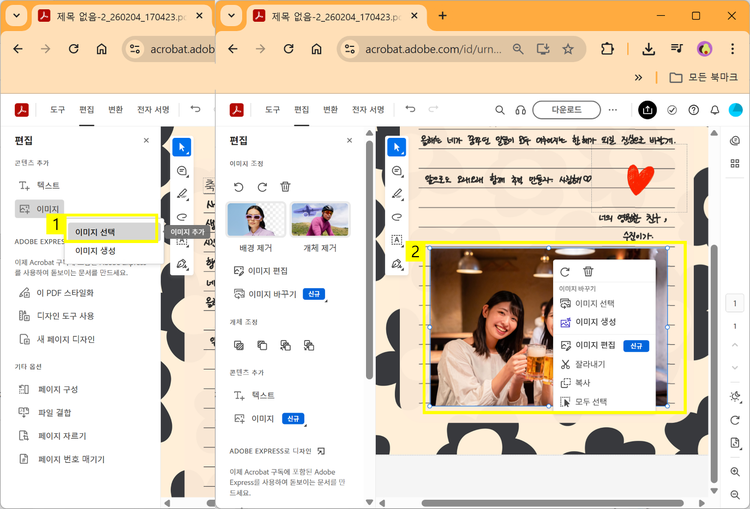Image resolution: width=750 pixels, height=509 pixels.
Task: Select 이미지 선택 in left window popup
Action: pyautogui.click(x=112, y=232)
